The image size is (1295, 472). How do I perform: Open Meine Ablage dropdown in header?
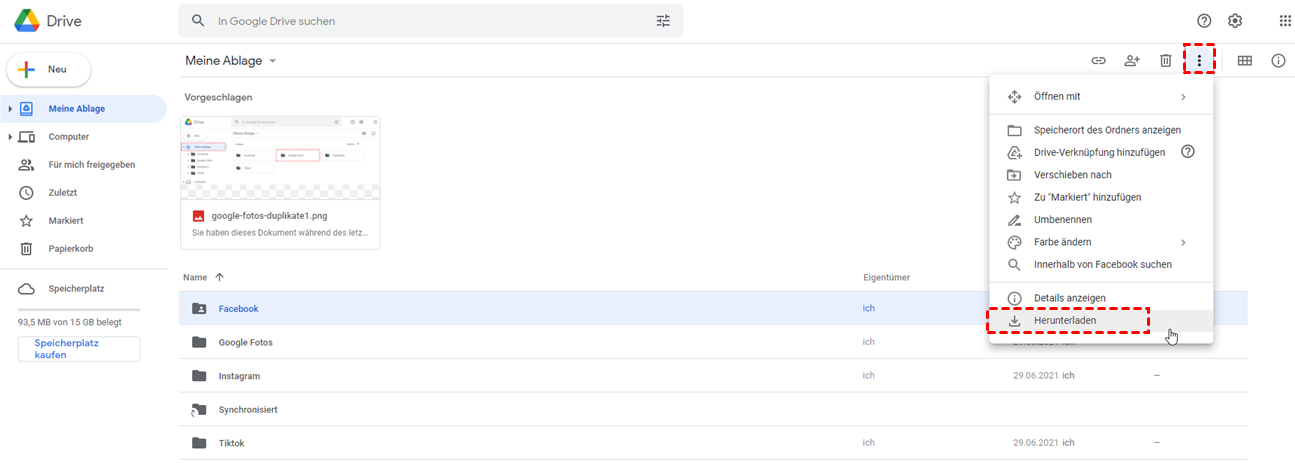(272, 61)
